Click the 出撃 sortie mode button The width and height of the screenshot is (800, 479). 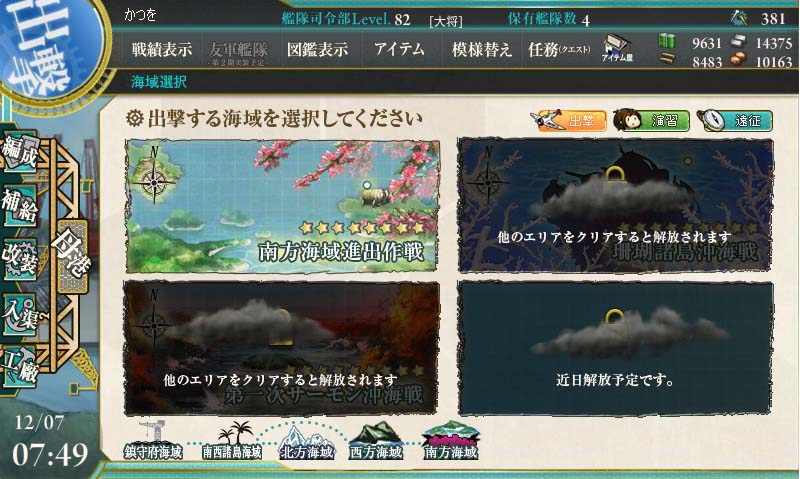click(568, 121)
